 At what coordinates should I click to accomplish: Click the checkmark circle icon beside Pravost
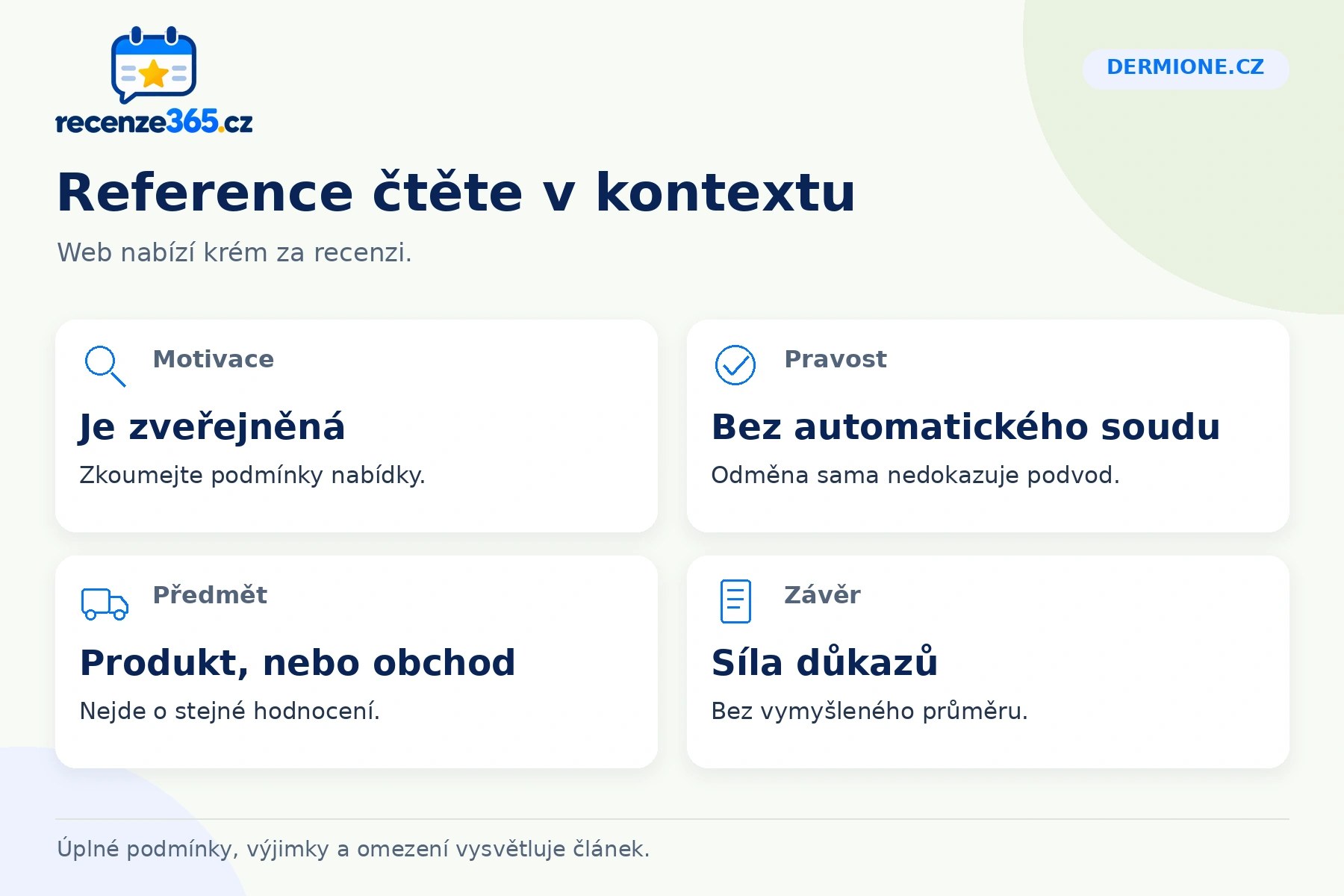click(x=735, y=365)
